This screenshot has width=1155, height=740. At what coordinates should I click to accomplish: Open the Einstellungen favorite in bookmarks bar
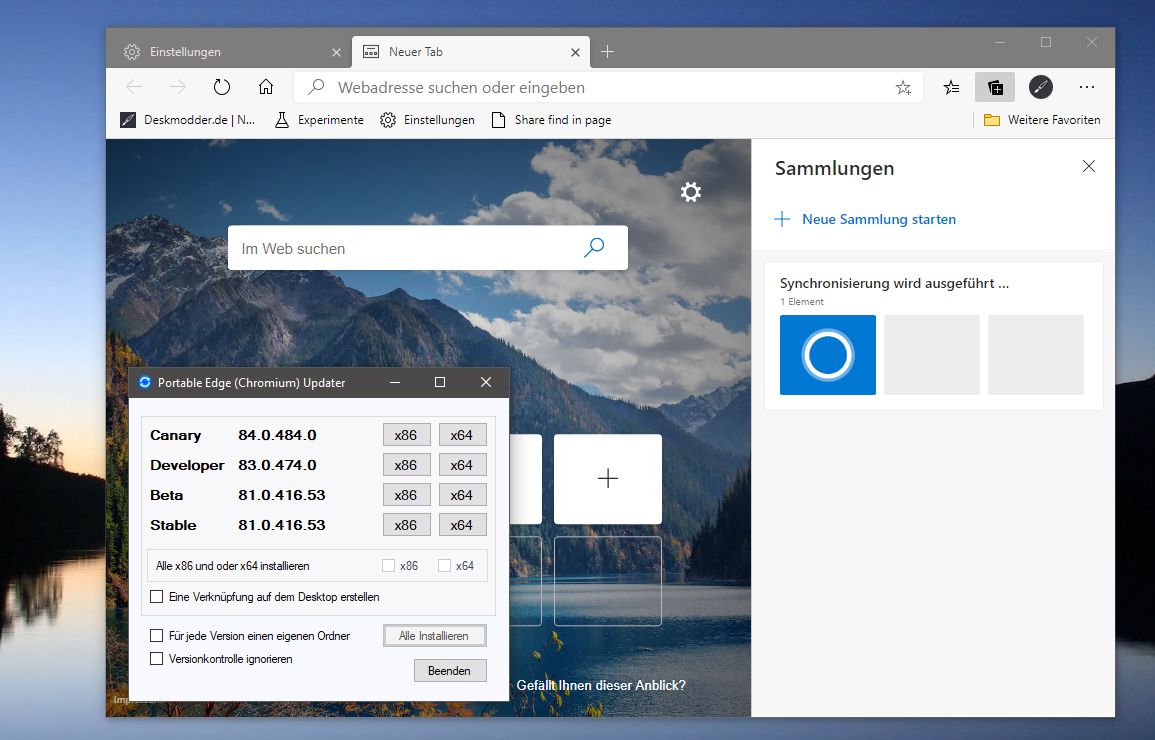[x=427, y=120]
